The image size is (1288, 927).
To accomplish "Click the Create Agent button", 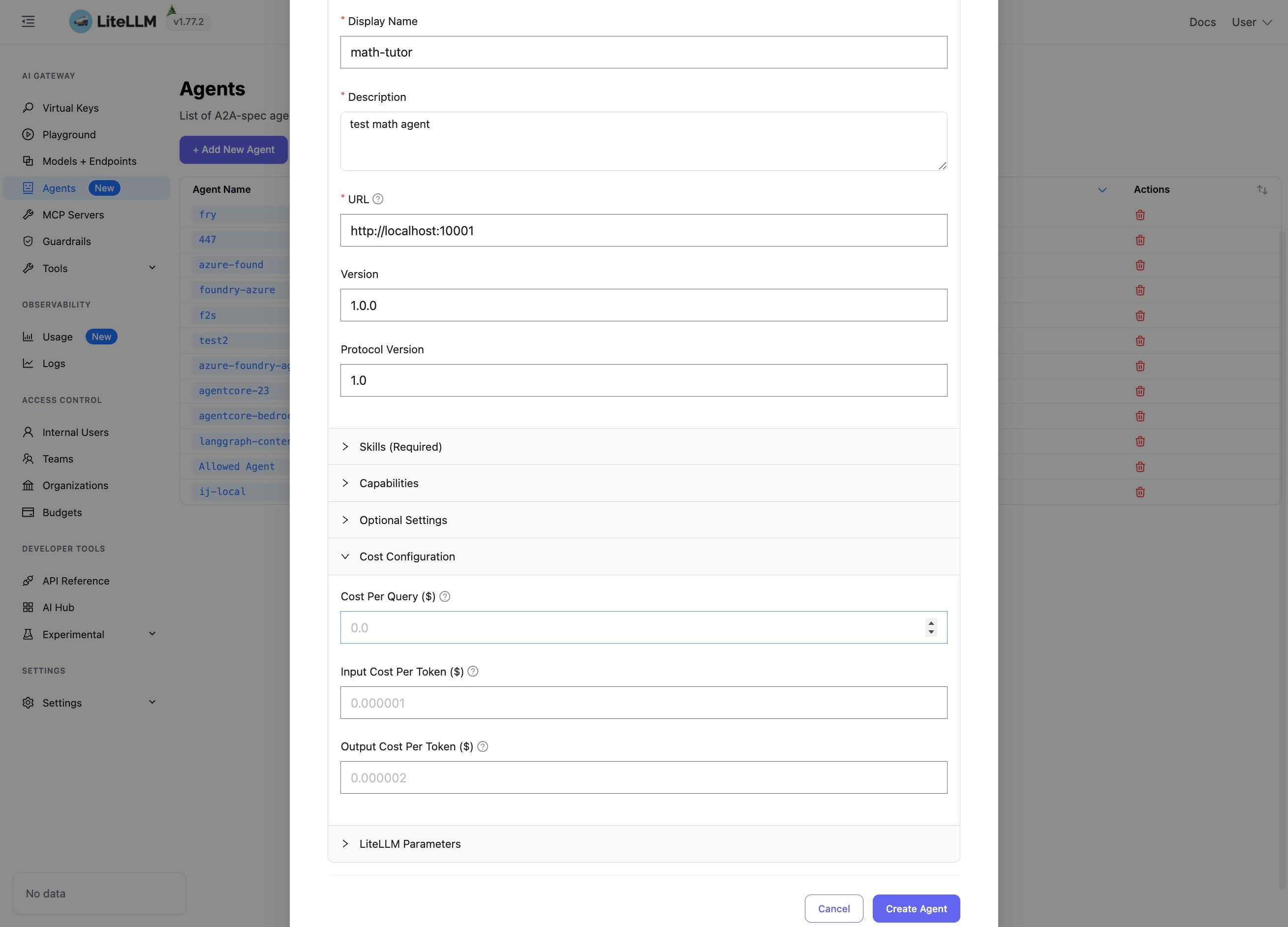I will tap(916, 908).
